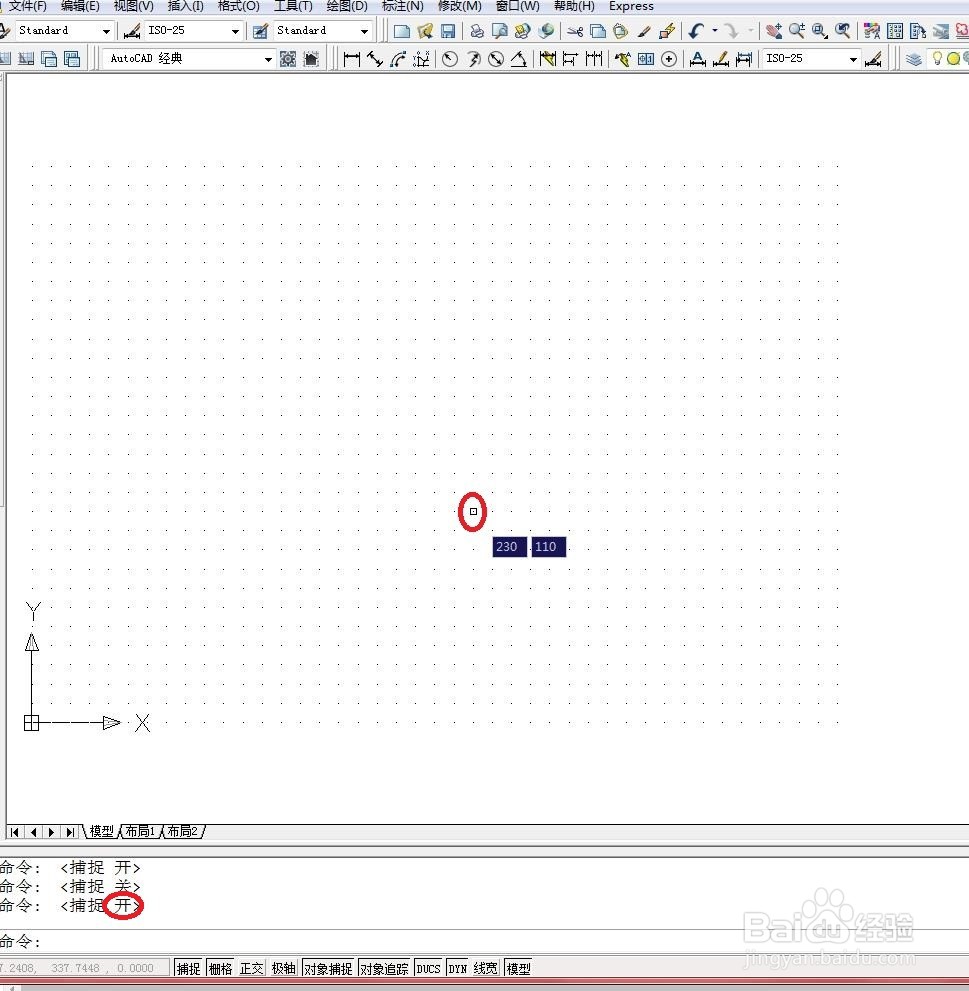Click the dynamic input field showing 110

point(549,547)
